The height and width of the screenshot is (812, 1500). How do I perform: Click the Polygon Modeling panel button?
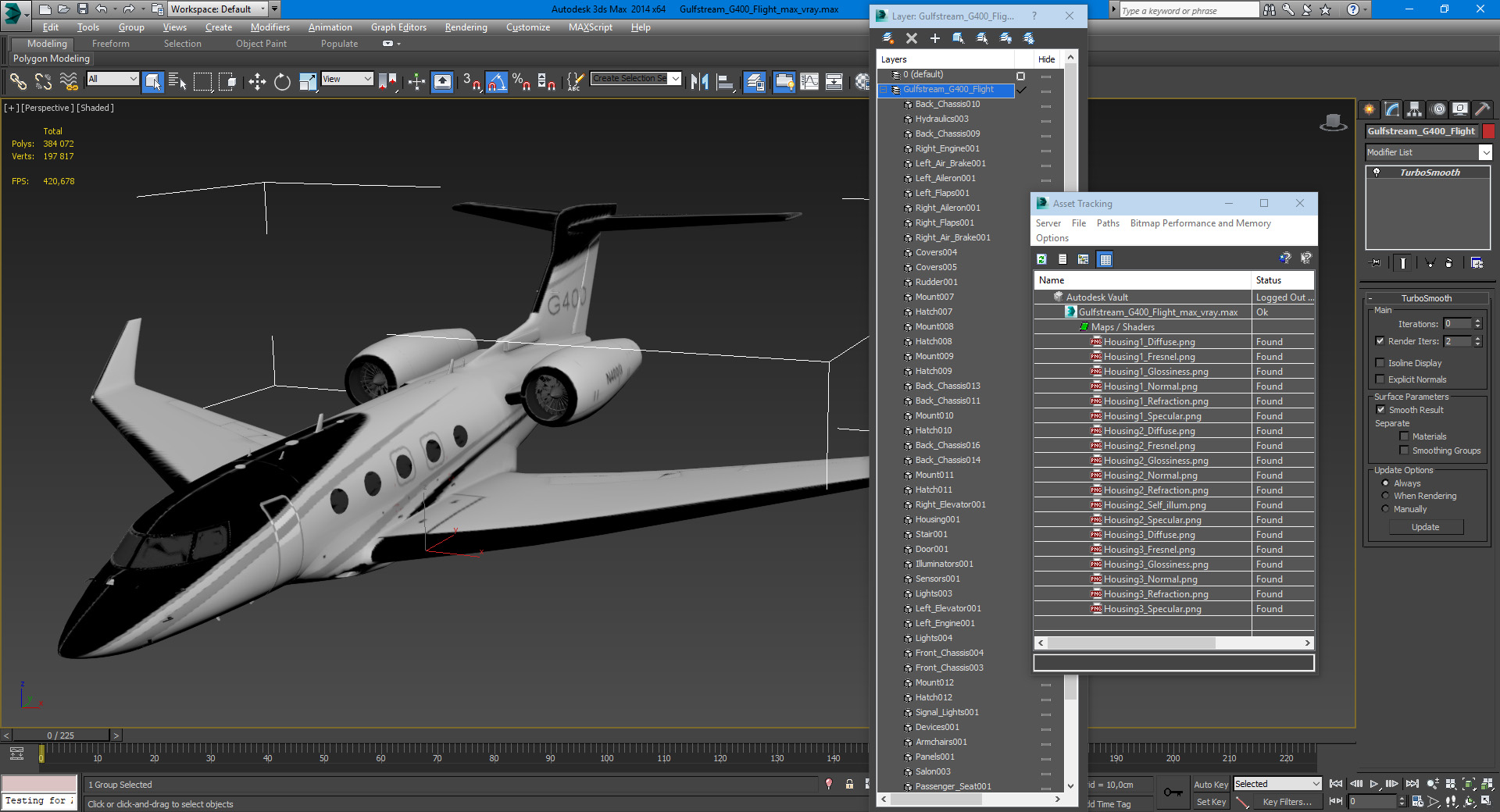pos(52,59)
